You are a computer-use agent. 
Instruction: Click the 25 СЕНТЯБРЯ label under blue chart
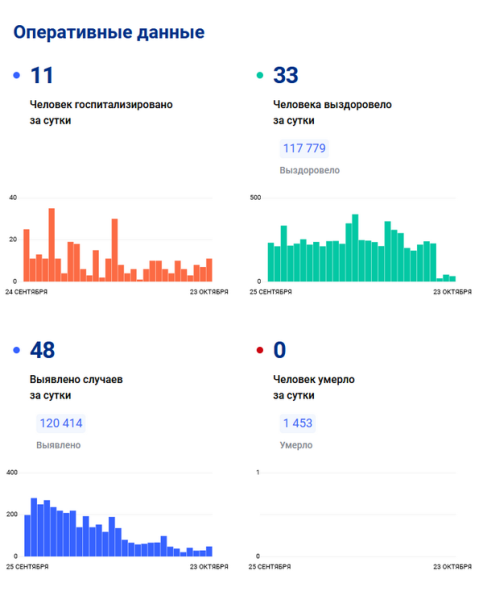pyautogui.click(x=27, y=567)
